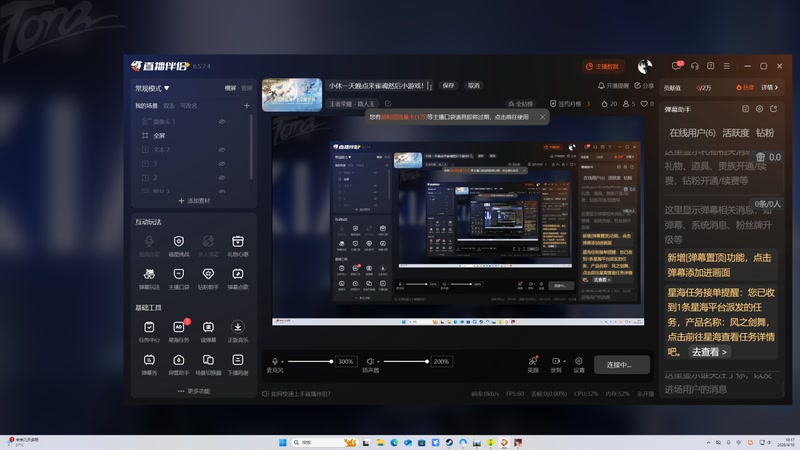This screenshot has height=450, width=800.
Task: Click the streamer avatar in the title bar
Action: 645,66
